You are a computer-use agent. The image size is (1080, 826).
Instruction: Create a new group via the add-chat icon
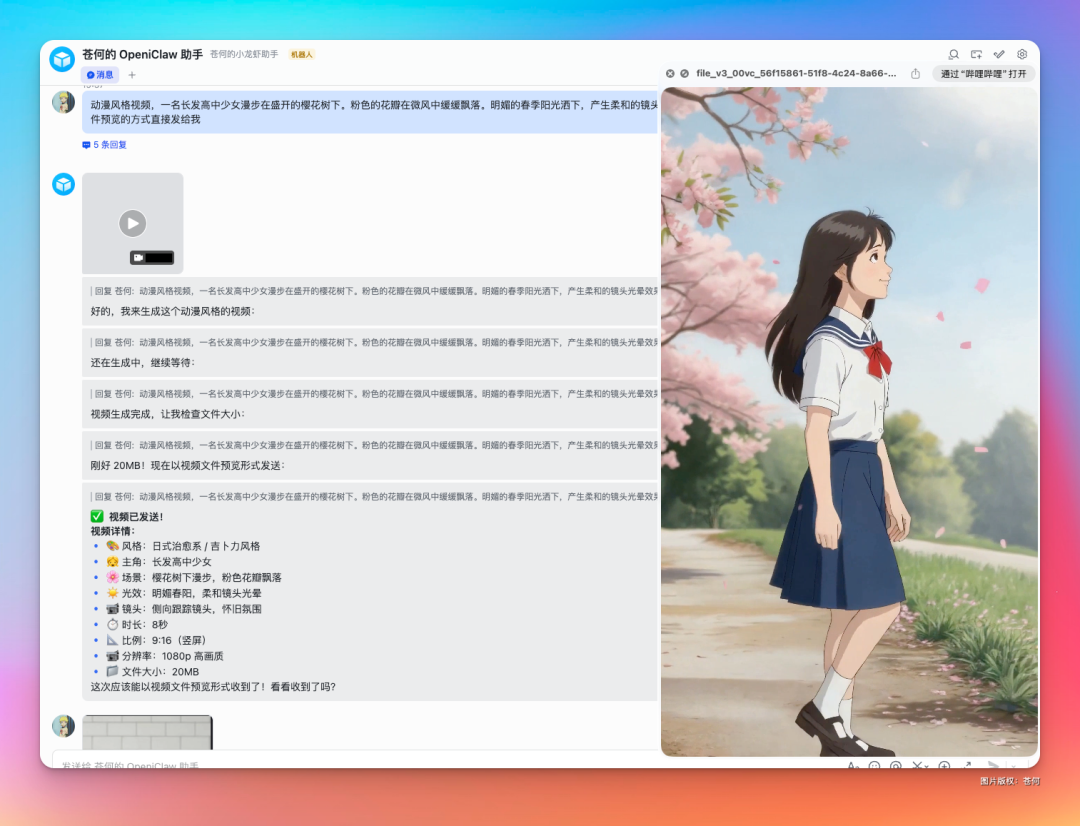(976, 54)
